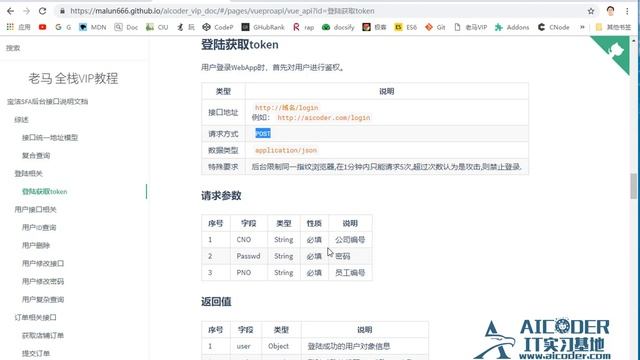Click the 员工编号 description cell

pyautogui.click(x=350, y=272)
